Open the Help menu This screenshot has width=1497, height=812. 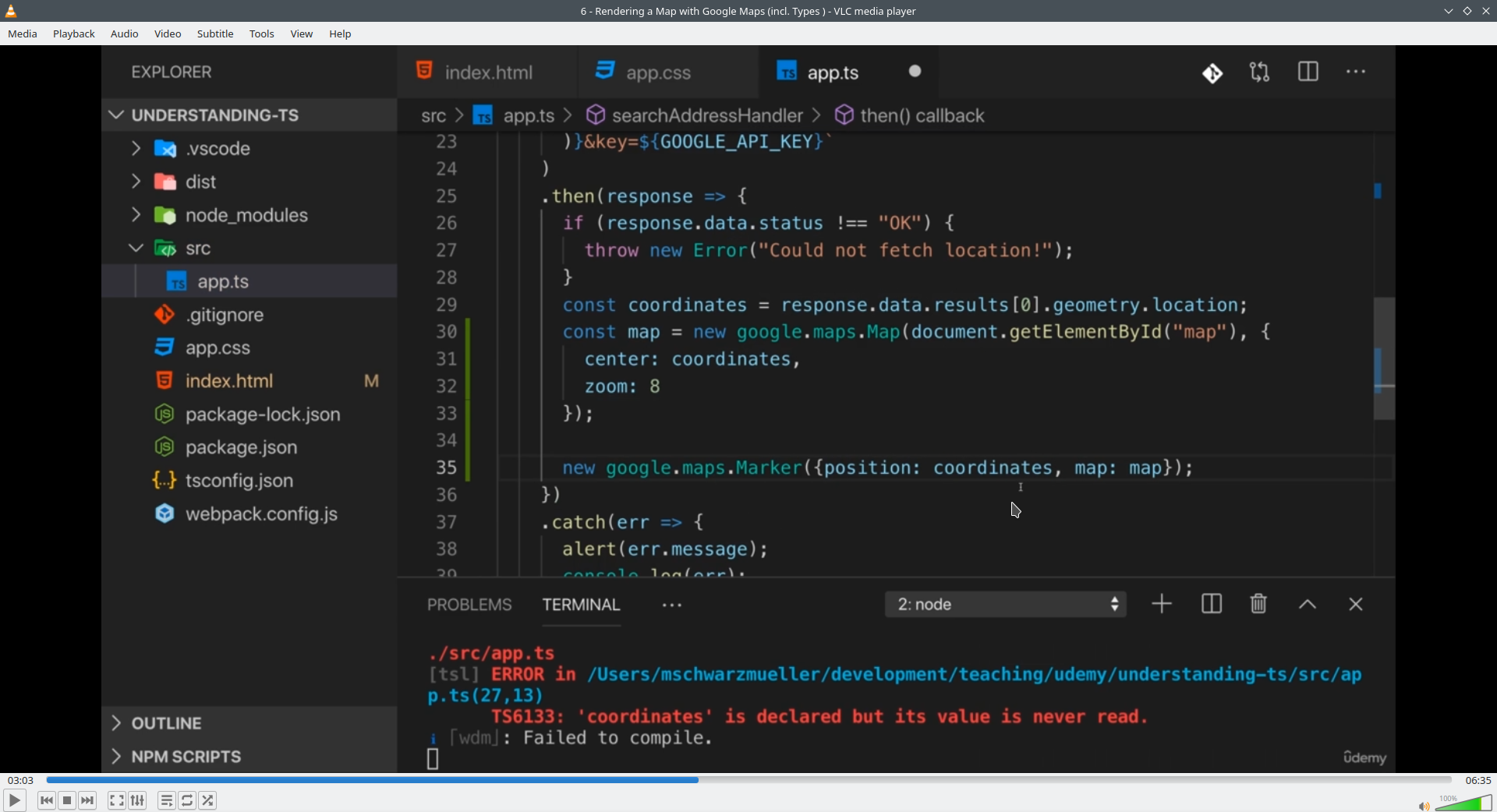click(x=340, y=34)
